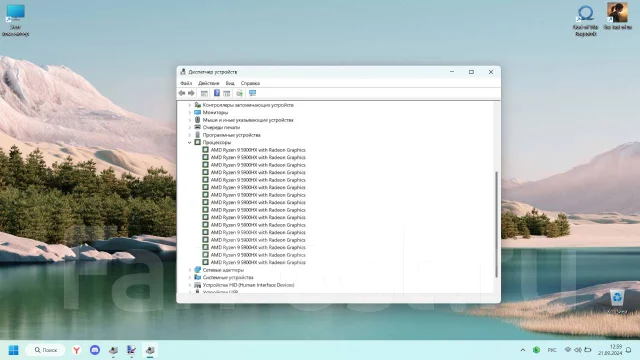Select the Системные устройства label
The width and height of the screenshot is (640, 360).
[x=228, y=278]
